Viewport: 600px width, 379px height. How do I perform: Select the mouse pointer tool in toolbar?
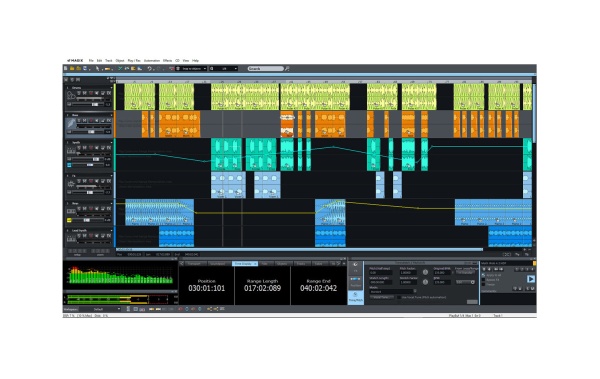pyautogui.click(x=98, y=69)
